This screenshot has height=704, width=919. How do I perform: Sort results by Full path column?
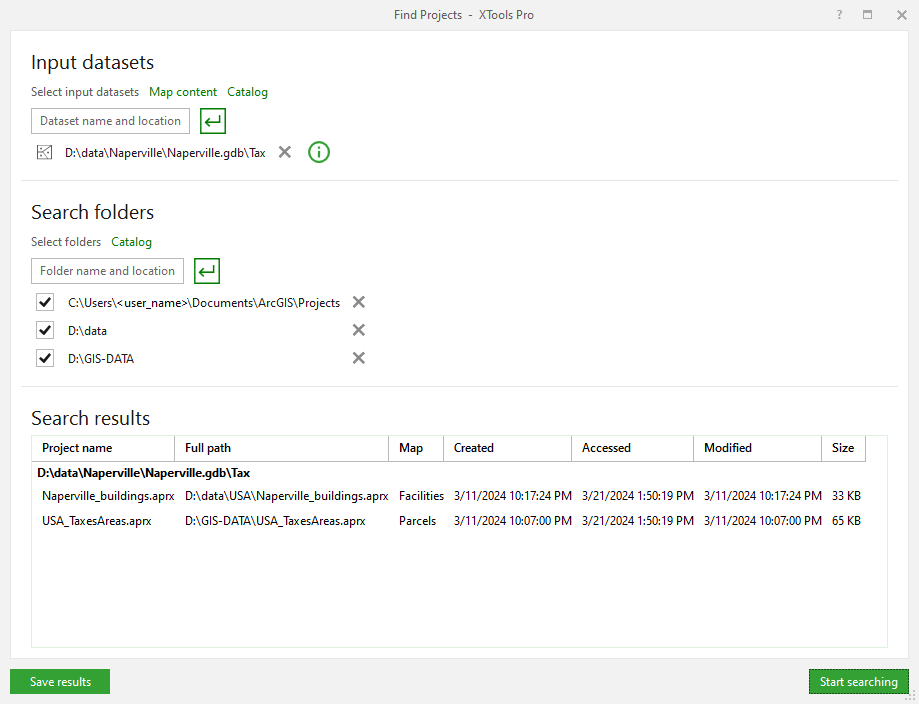281,448
